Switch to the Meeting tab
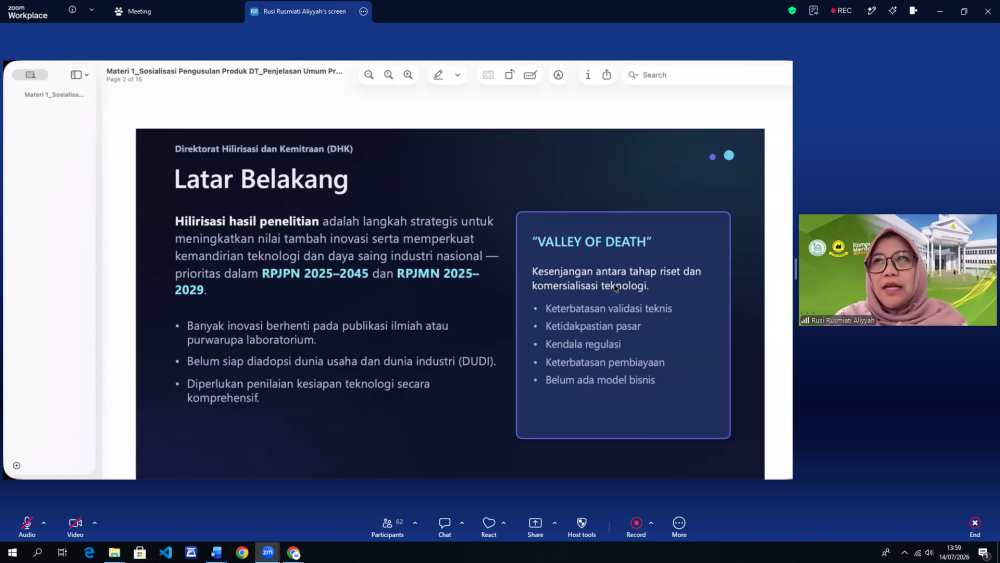The height and width of the screenshot is (563, 1000). pyautogui.click(x=133, y=11)
